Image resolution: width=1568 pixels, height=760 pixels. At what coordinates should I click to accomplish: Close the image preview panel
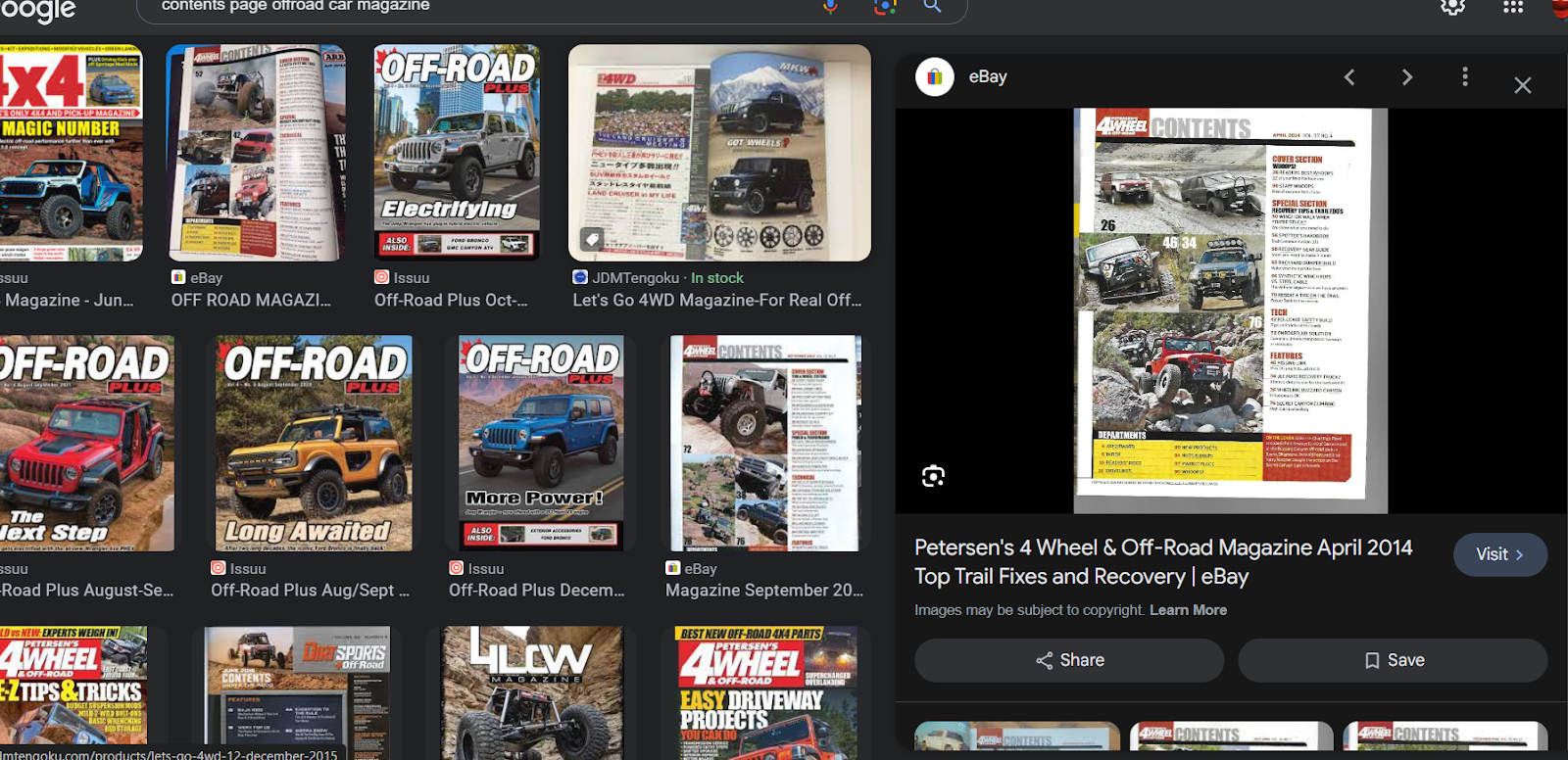tap(1523, 85)
